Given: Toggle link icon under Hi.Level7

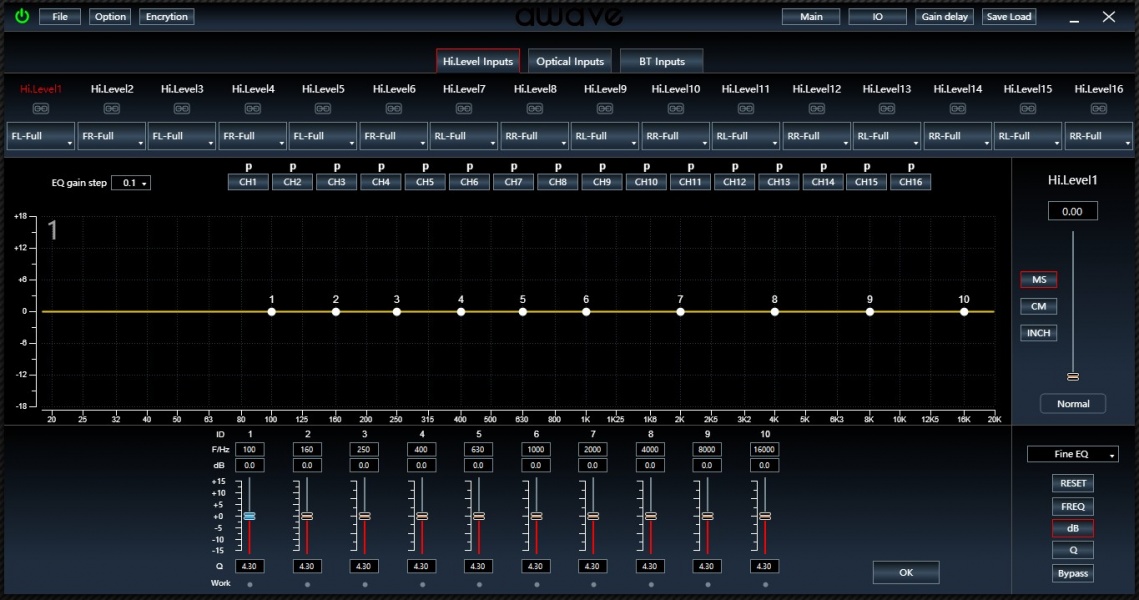Looking at the screenshot, I should [x=463, y=109].
